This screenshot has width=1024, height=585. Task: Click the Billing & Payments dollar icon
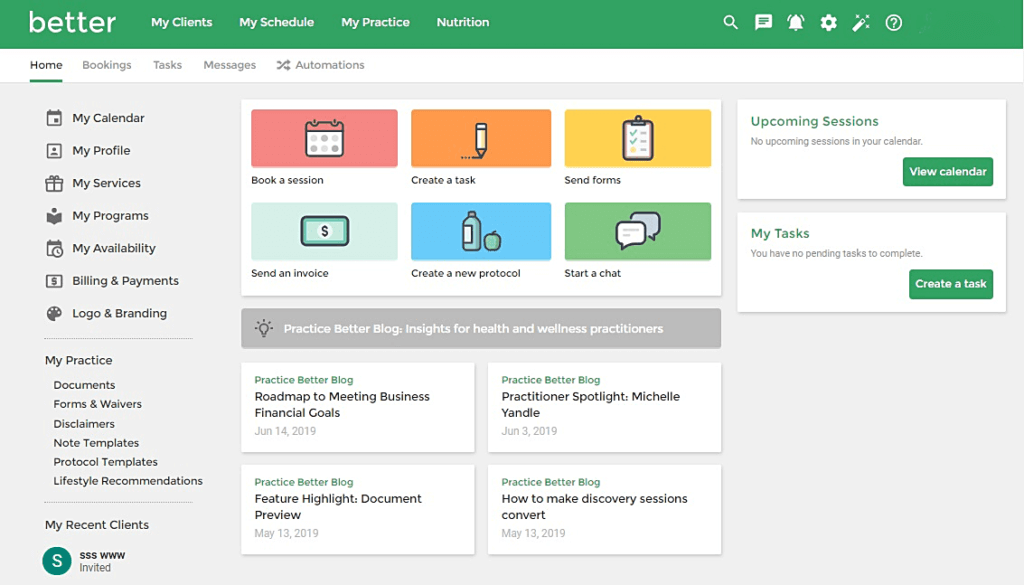(54, 281)
